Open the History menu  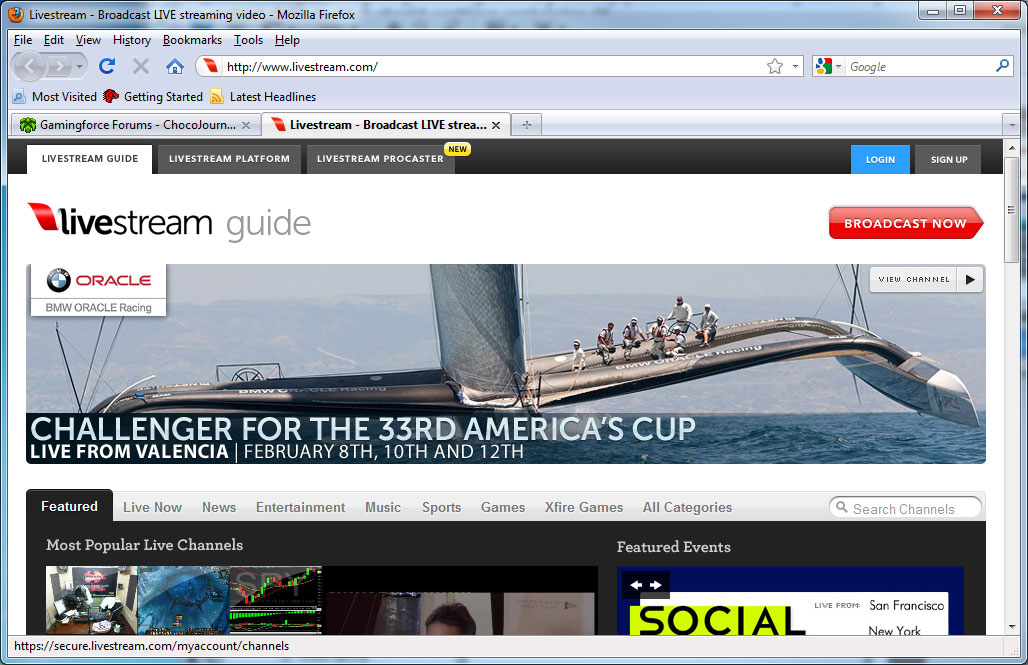pyautogui.click(x=132, y=40)
